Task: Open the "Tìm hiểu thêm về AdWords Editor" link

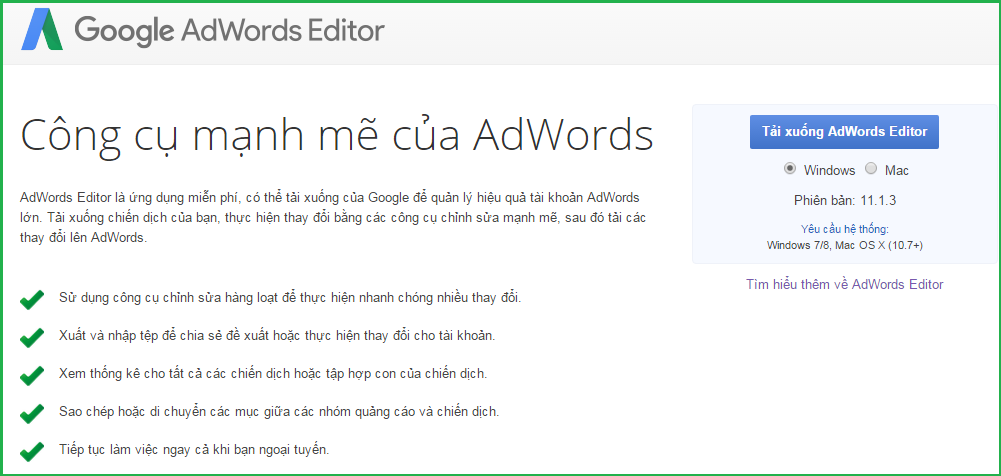Action: pos(844,284)
